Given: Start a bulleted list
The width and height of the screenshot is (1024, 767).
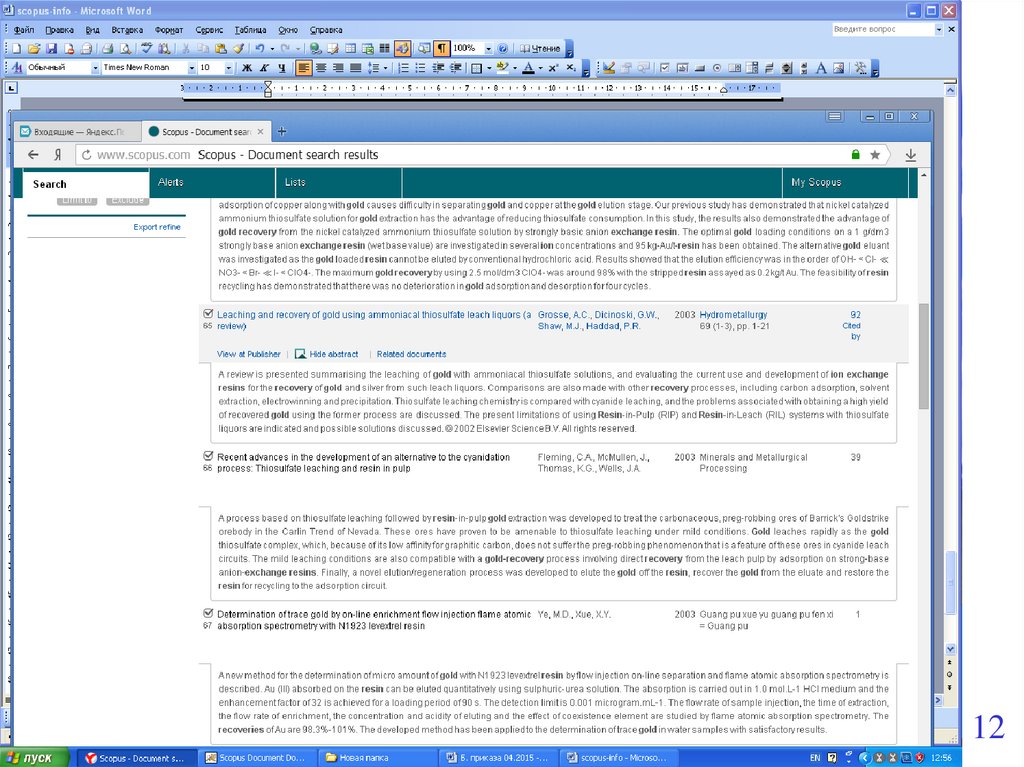Looking at the screenshot, I should (x=421, y=67).
